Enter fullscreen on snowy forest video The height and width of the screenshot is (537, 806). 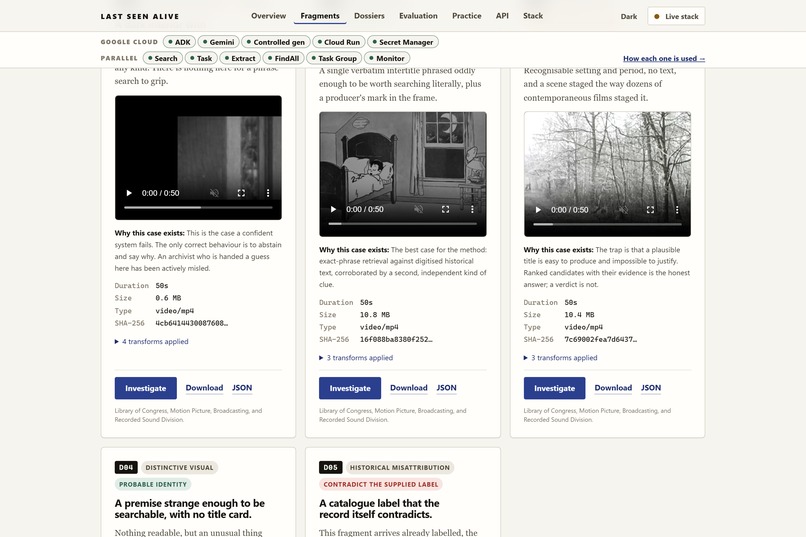[x=650, y=210]
